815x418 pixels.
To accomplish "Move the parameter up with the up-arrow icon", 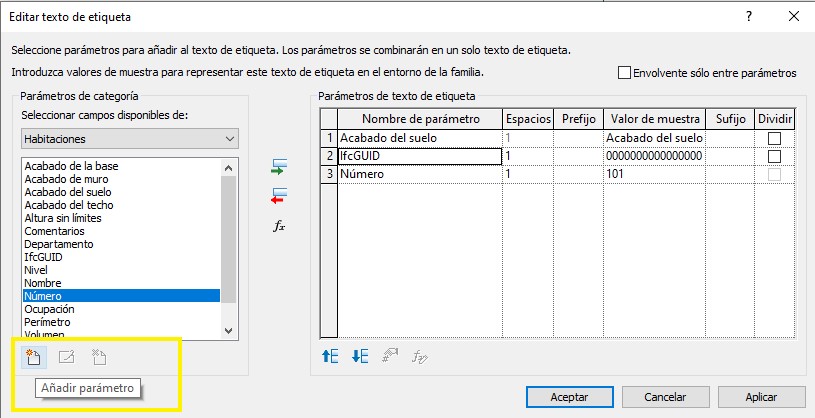I will [x=330, y=355].
